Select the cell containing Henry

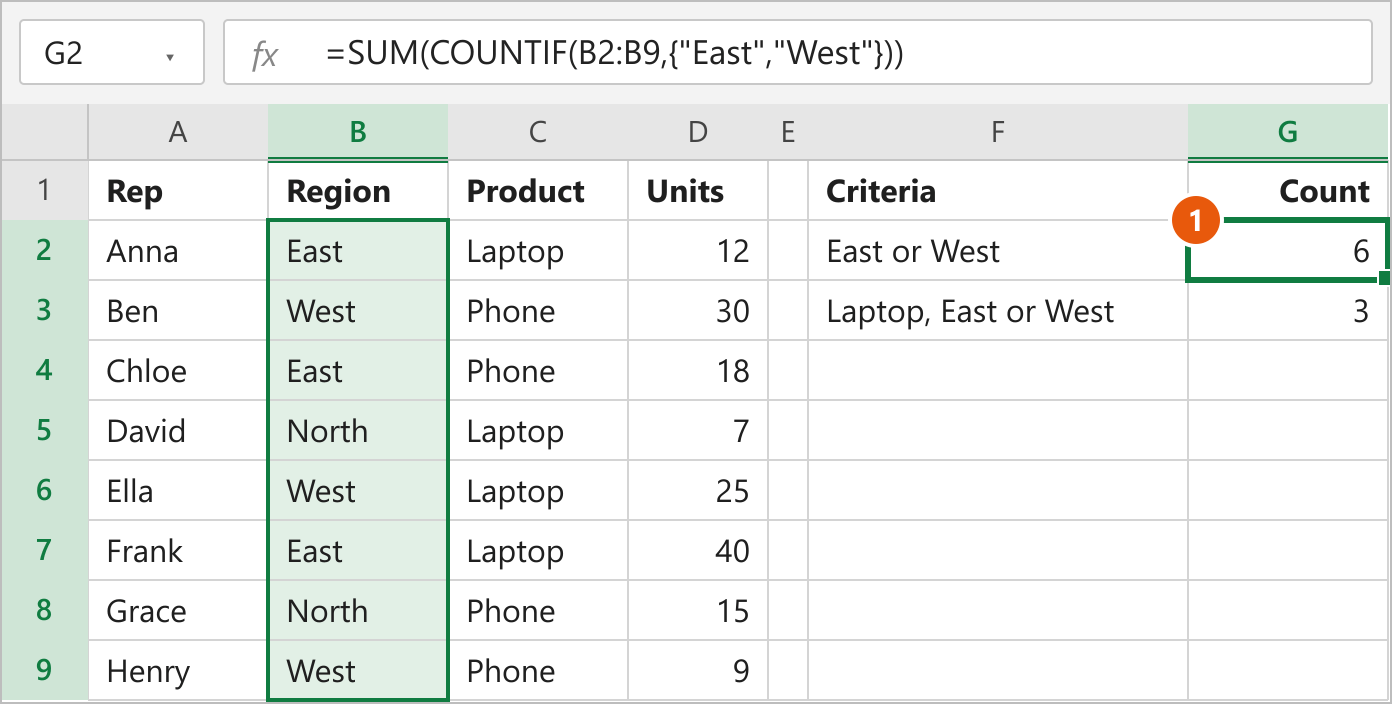[178, 670]
